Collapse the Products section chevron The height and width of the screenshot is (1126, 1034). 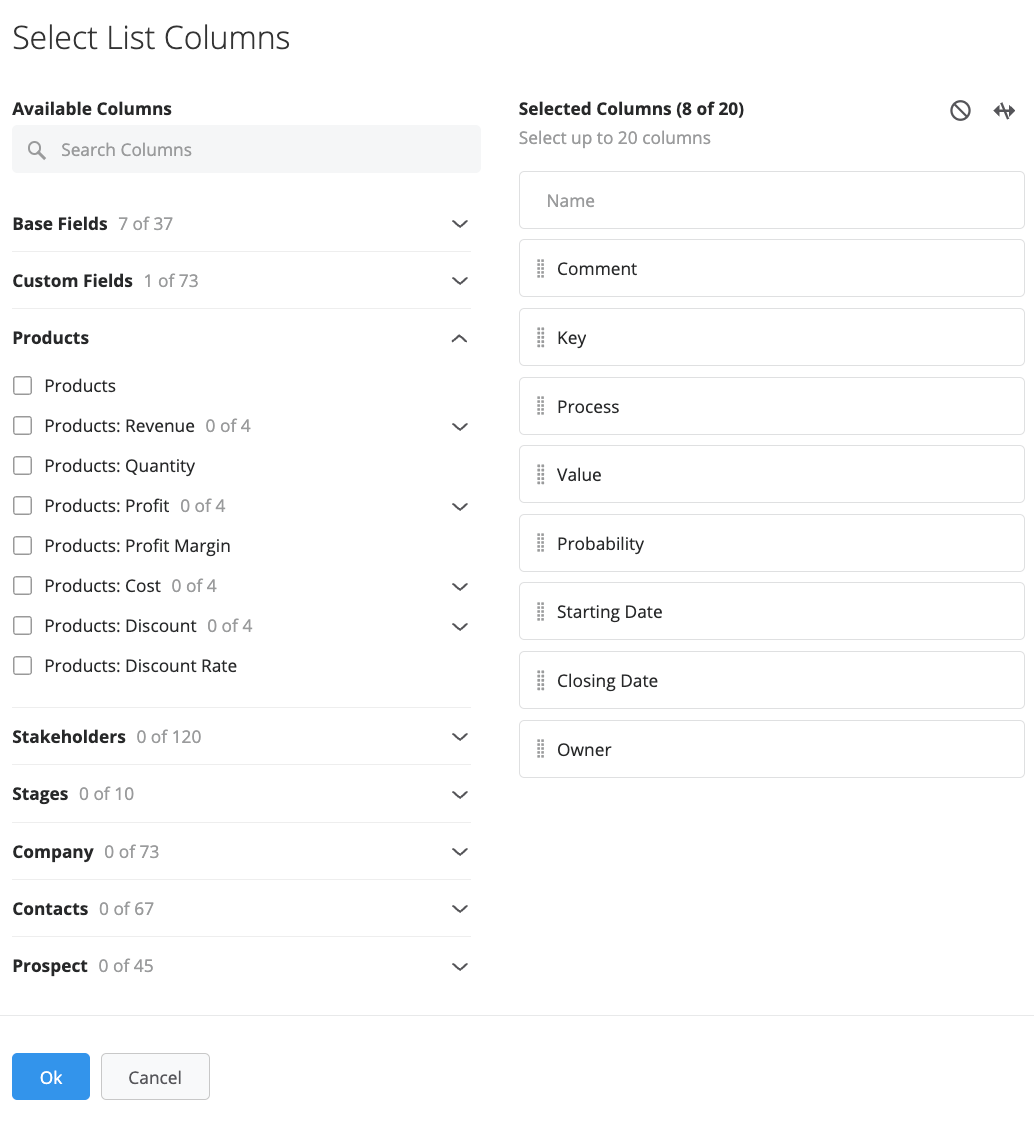click(x=460, y=338)
